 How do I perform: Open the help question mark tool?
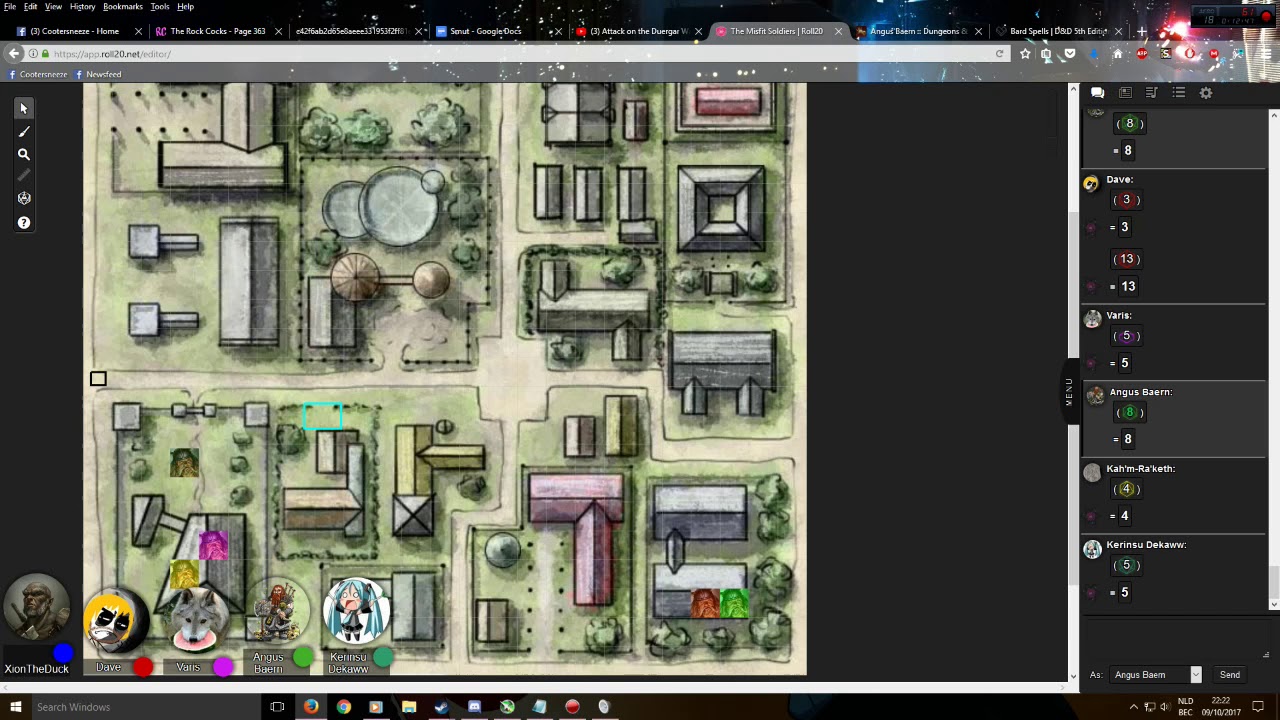tap(24, 222)
